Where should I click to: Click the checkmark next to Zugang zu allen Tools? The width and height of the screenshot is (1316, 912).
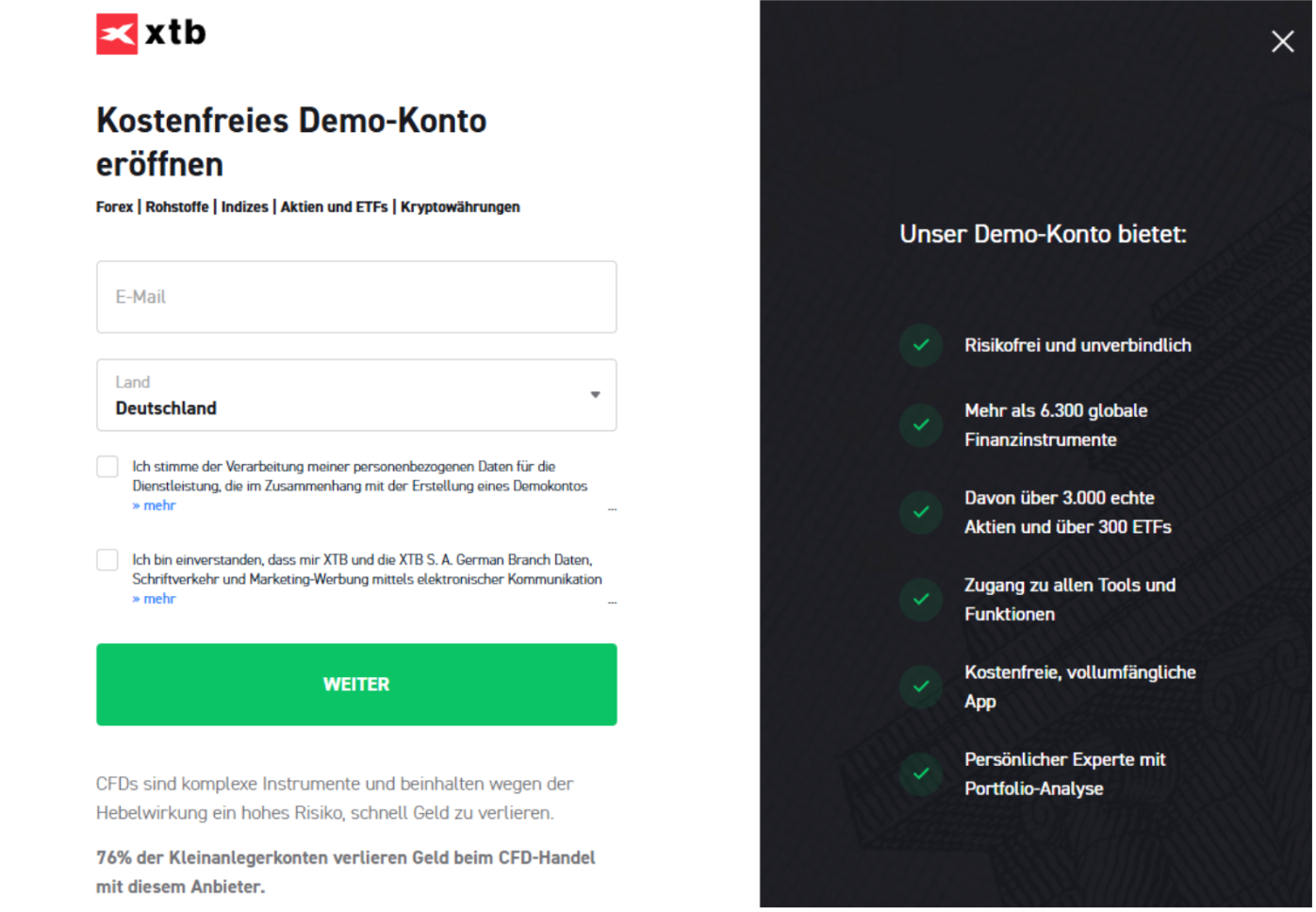[x=921, y=600]
